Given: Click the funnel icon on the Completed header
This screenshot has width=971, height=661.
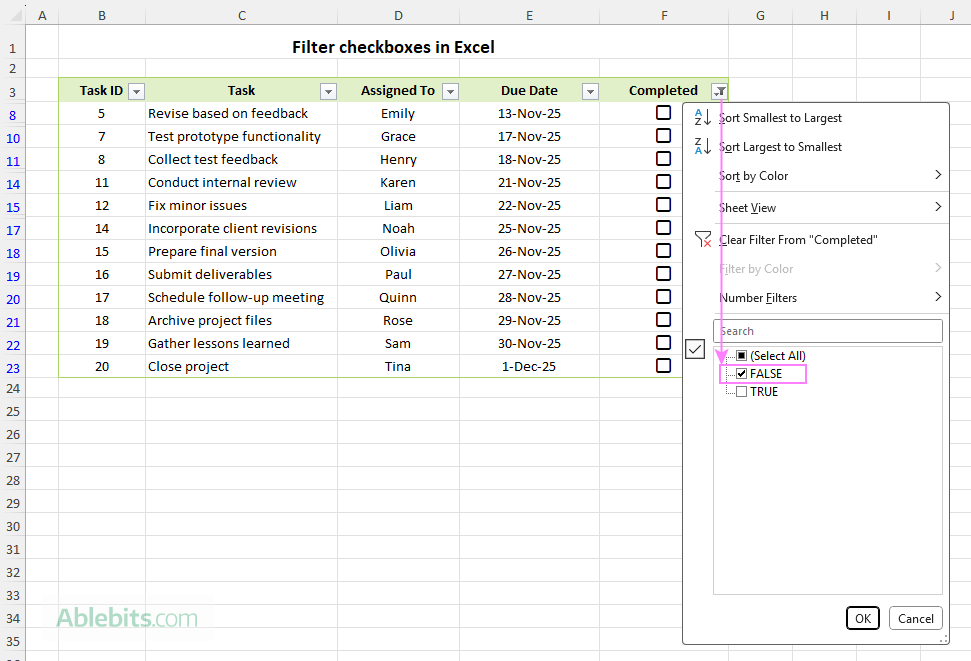Looking at the screenshot, I should [719, 90].
